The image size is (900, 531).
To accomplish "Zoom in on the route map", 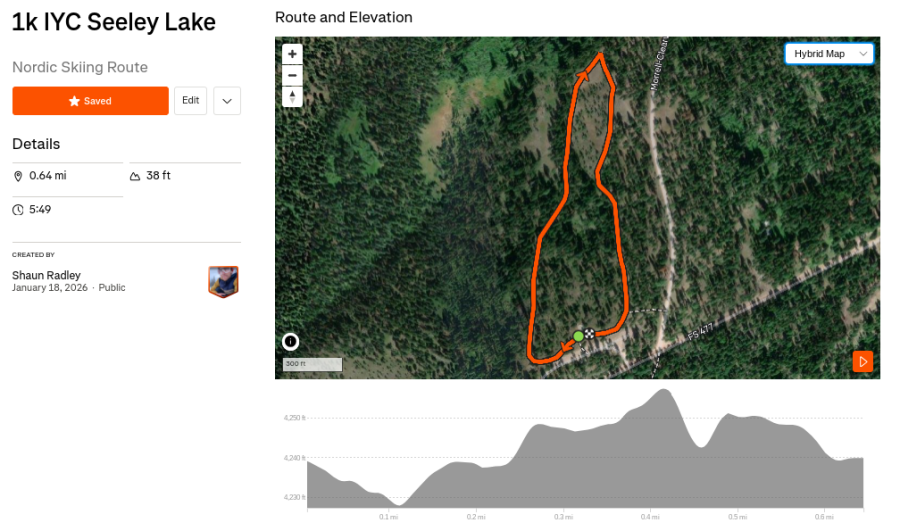I will point(292,54).
